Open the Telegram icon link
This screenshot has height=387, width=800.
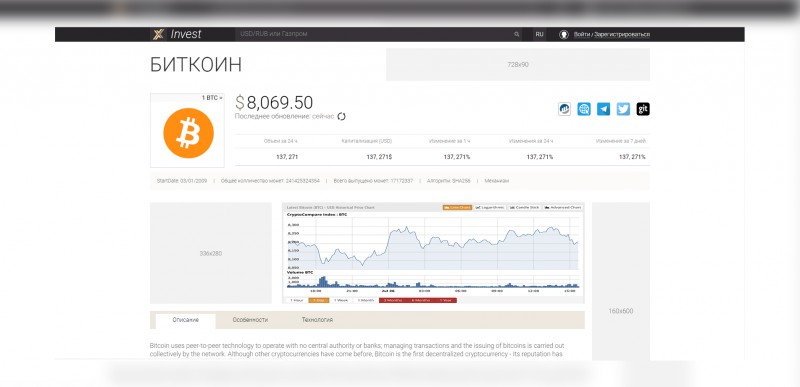(x=604, y=109)
